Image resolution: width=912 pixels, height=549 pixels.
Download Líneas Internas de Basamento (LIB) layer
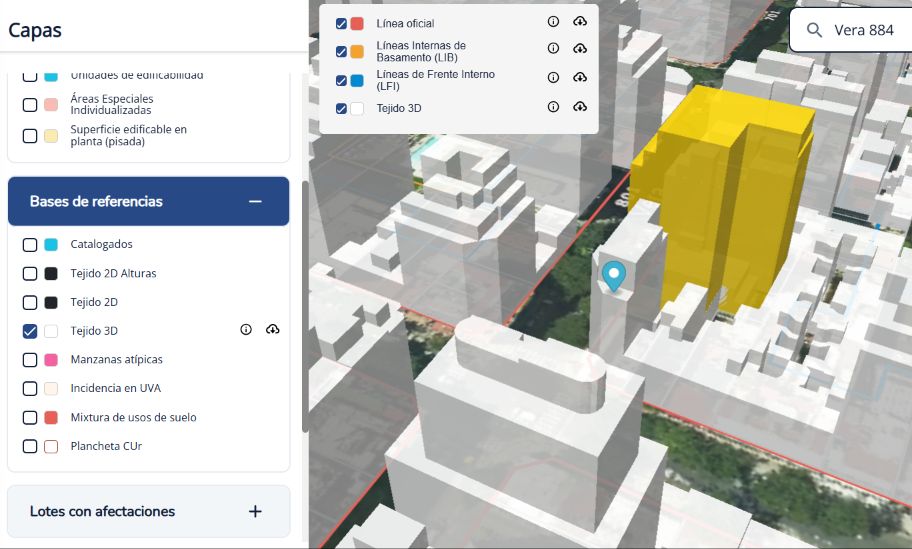(579, 48)
